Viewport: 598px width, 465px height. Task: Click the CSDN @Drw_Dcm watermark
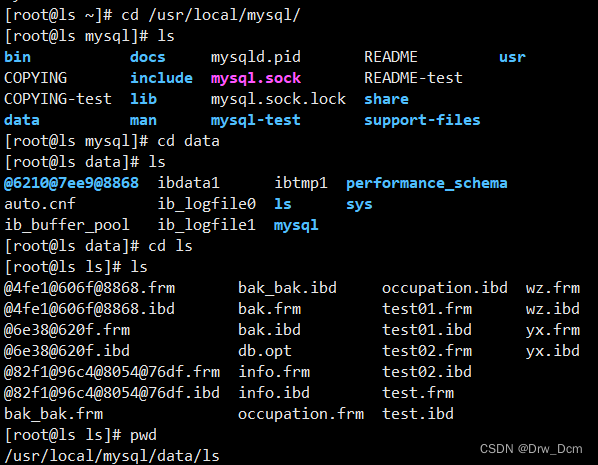pyautogui.click(x=530, y=449)
